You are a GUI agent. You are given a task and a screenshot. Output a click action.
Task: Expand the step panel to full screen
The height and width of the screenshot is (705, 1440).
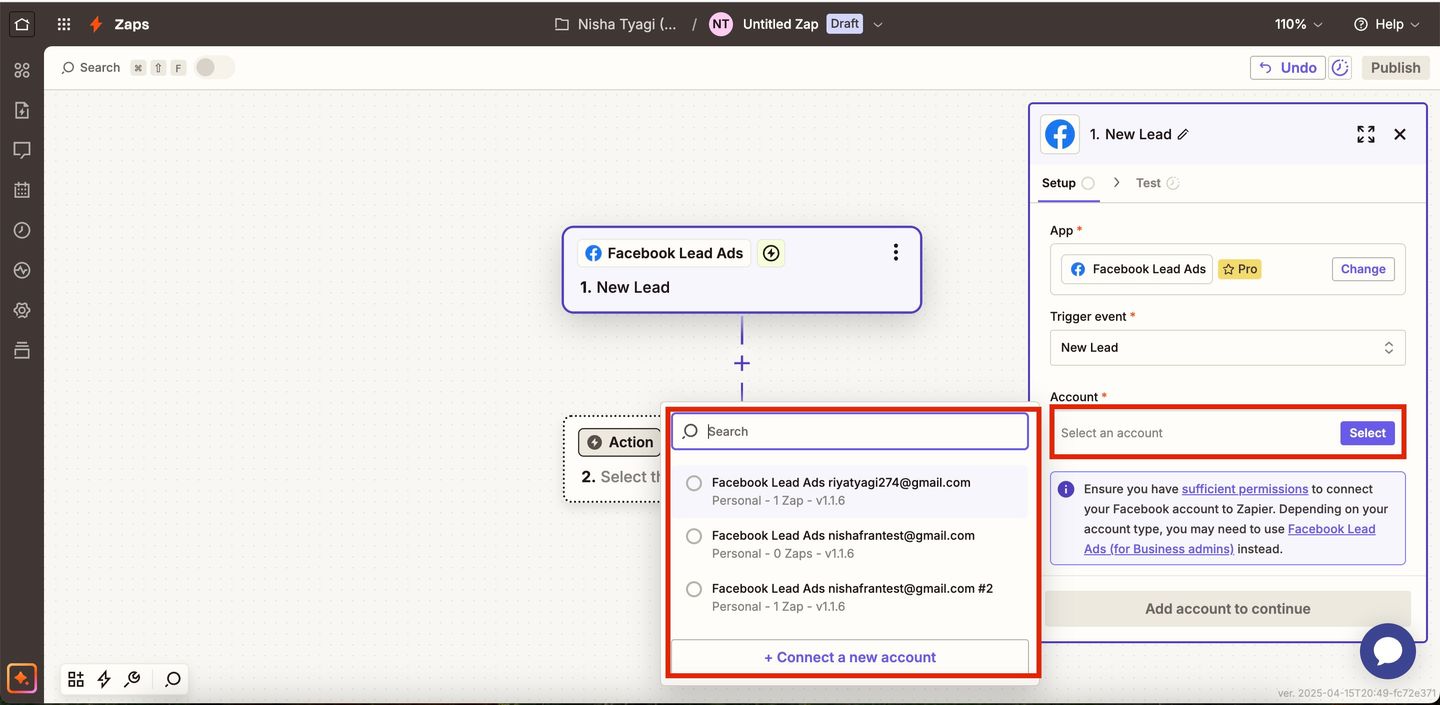1366,134
